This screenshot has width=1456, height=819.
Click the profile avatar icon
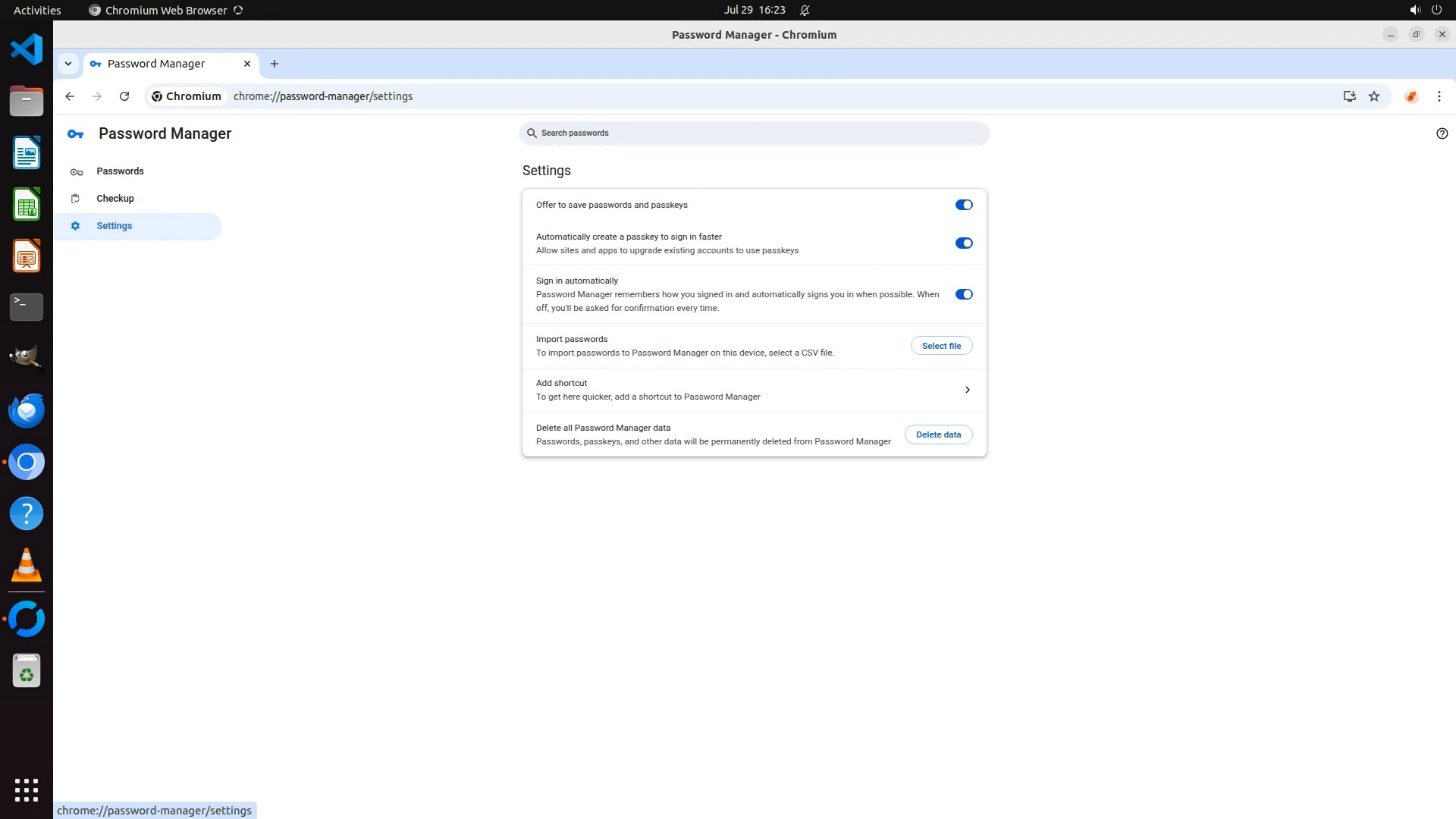(x=1411, y=96)
